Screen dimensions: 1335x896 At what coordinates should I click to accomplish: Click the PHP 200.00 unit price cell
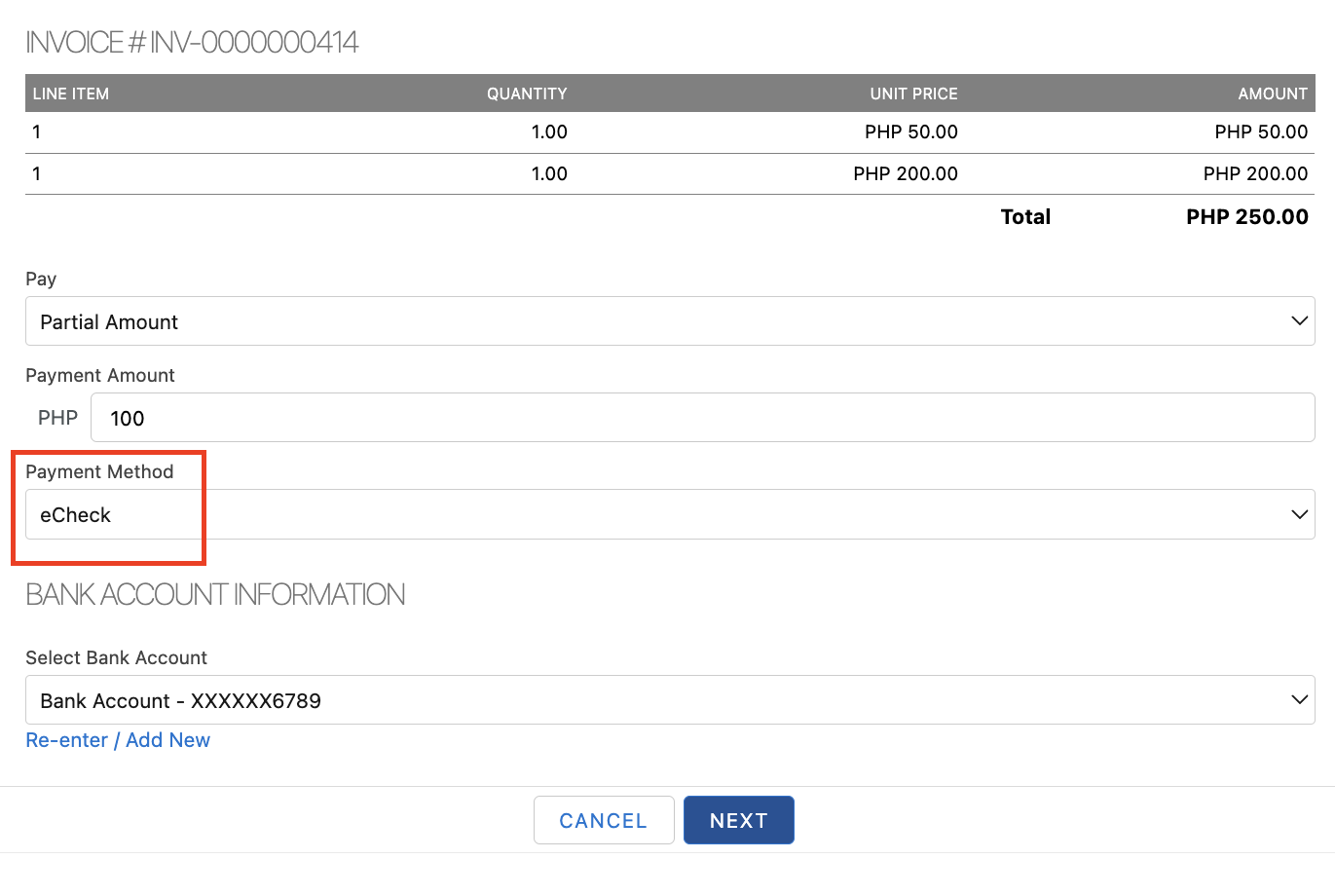point(905,173)
